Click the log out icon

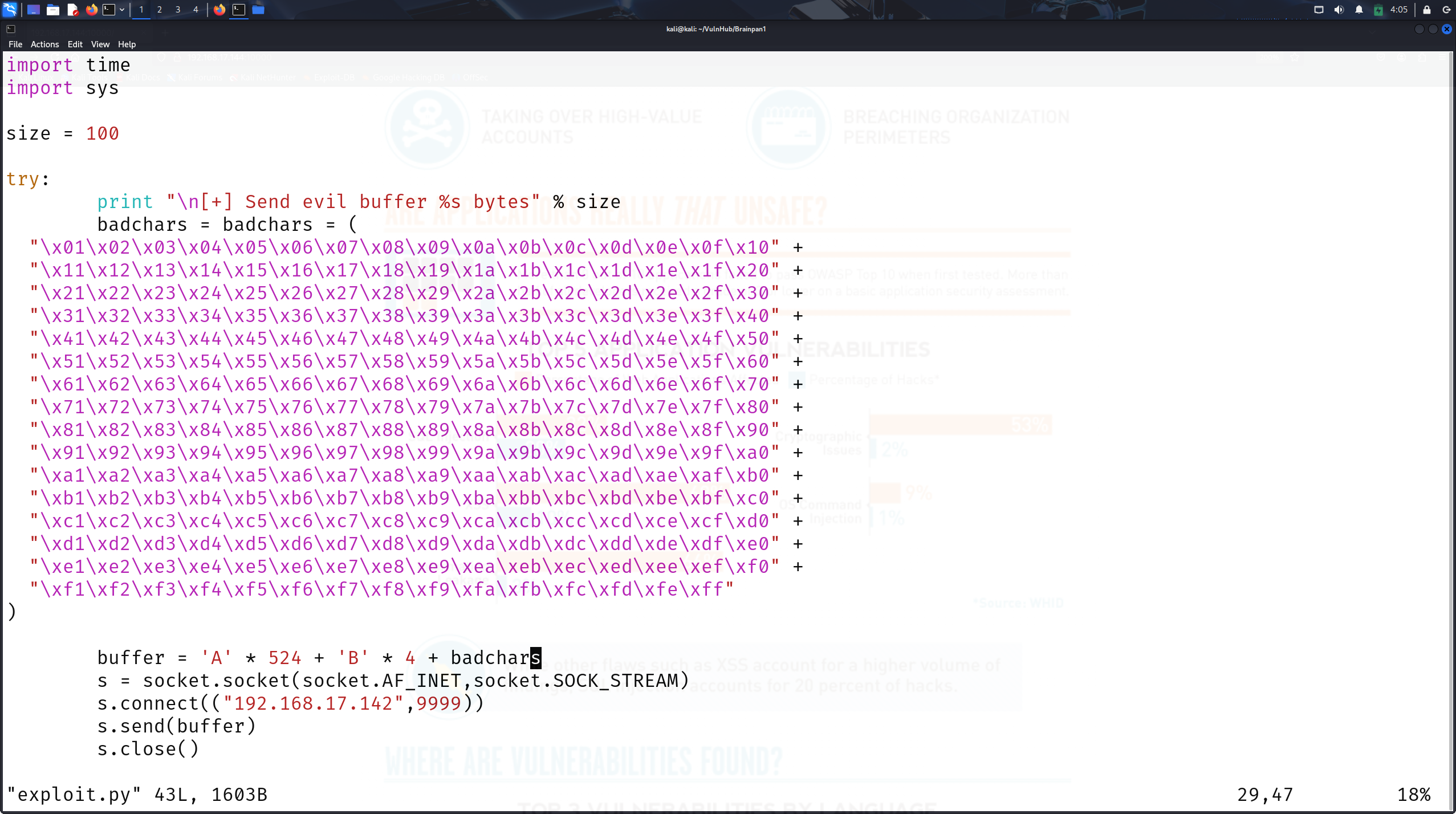tap(1446, 9)
